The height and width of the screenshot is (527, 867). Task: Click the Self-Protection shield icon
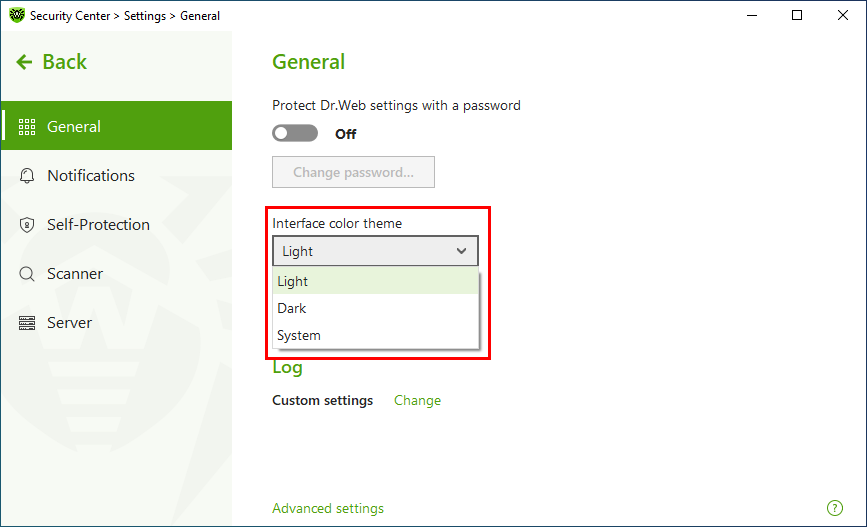point(27,225)
